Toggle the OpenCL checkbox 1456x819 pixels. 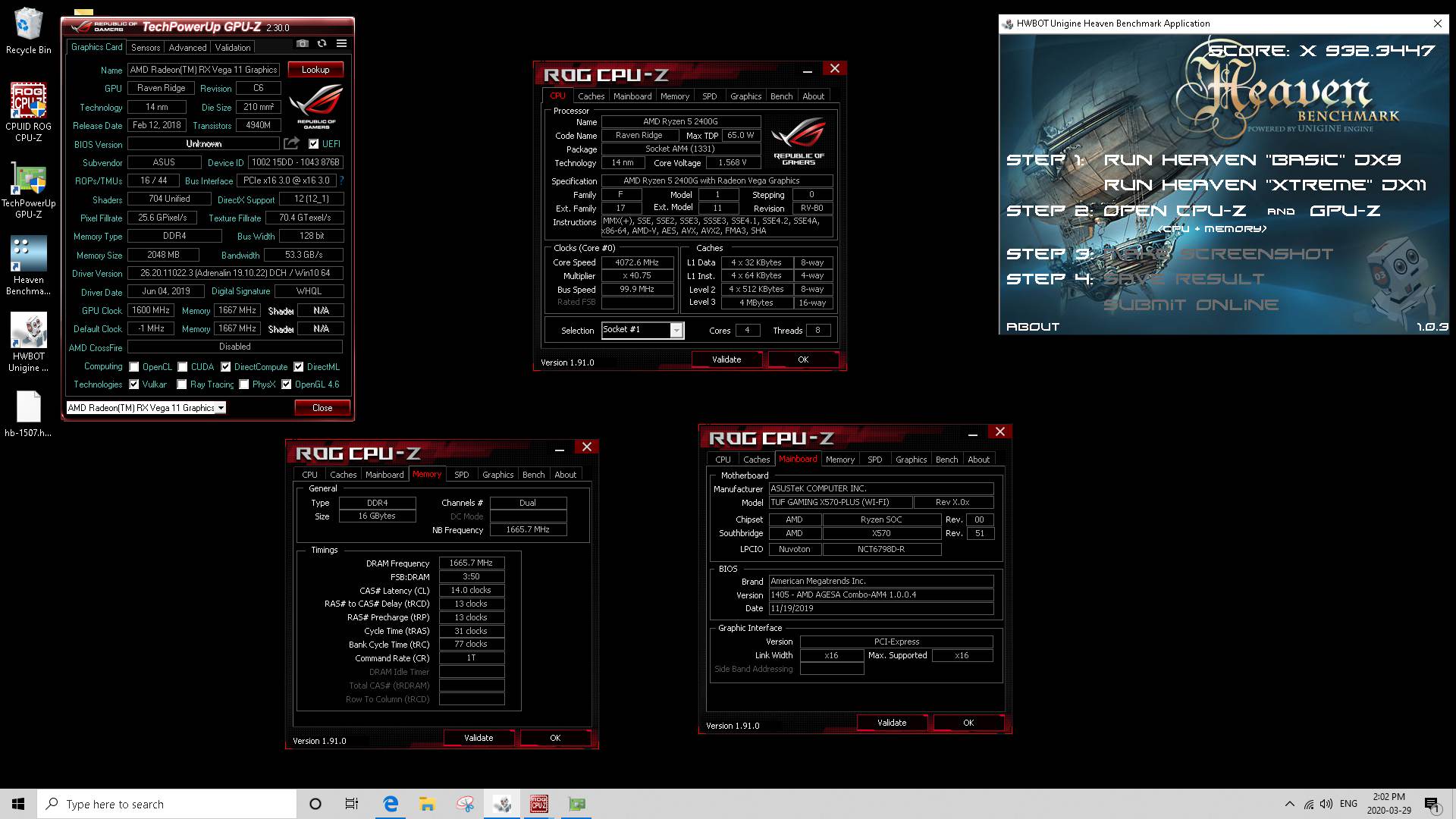coord(134,367)
